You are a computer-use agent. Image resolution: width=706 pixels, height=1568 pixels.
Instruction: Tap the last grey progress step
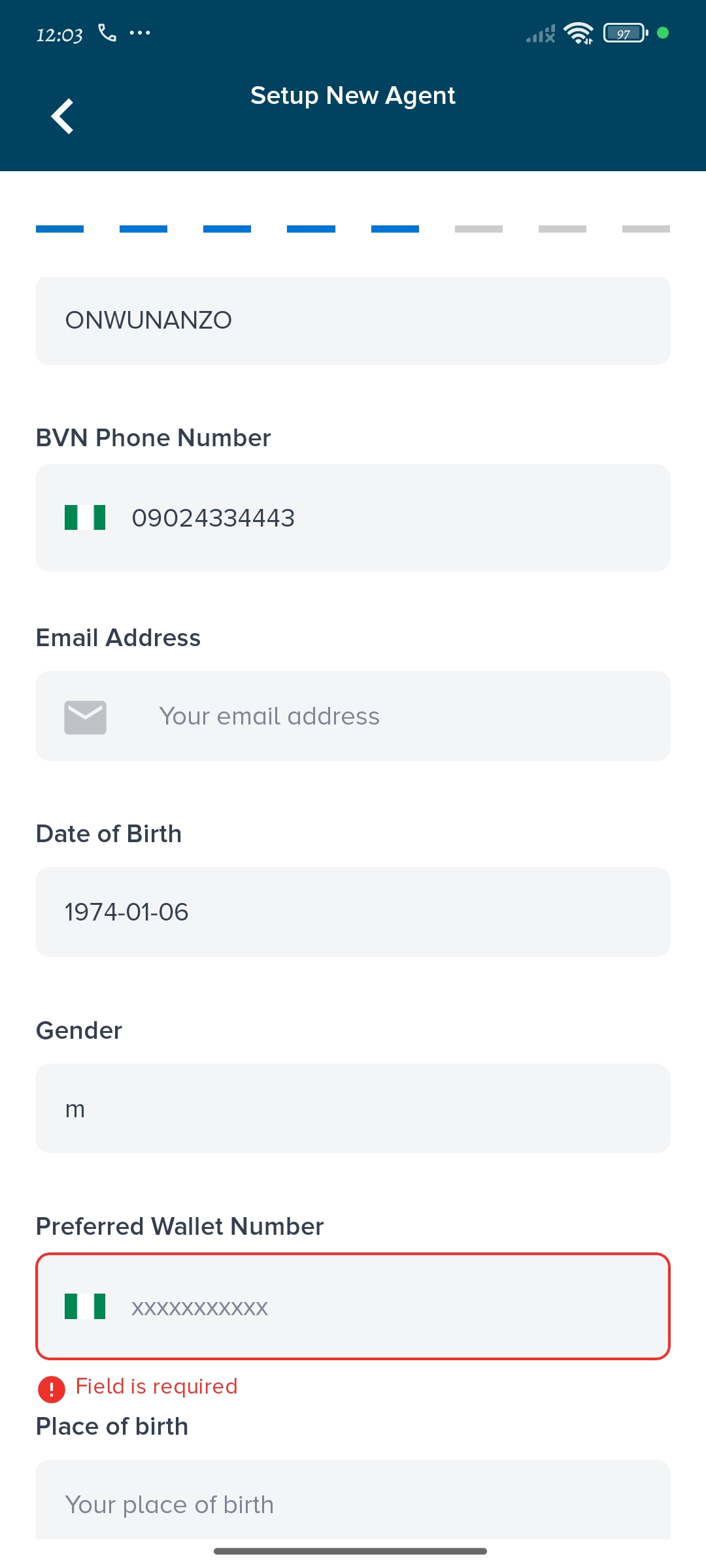(x=646, y=229)
